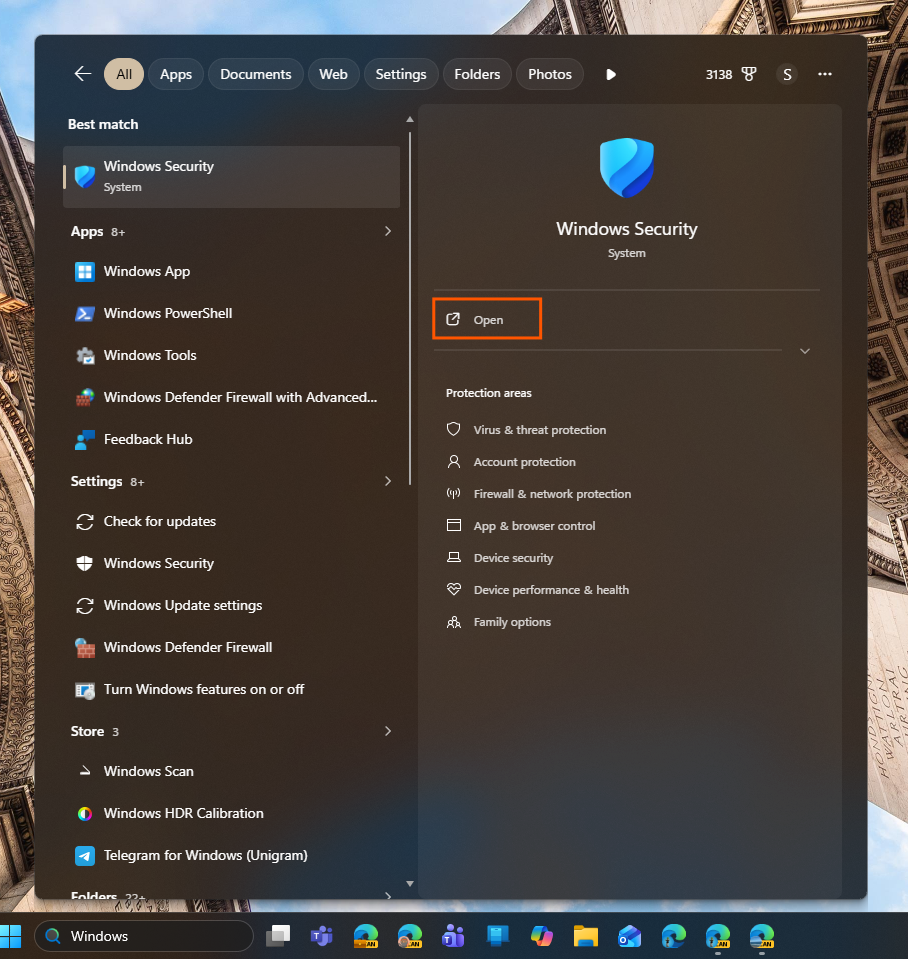The width and height of the screenshot is (908, 959).
Task: Open Windows Security under Settings results
Action: tap(232, 563)
